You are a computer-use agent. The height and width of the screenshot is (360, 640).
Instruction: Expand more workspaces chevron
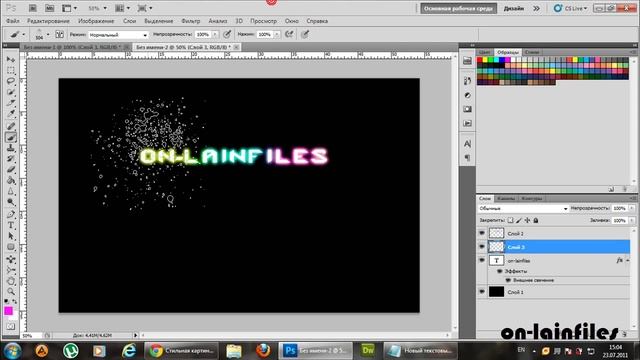click(536, 8)
